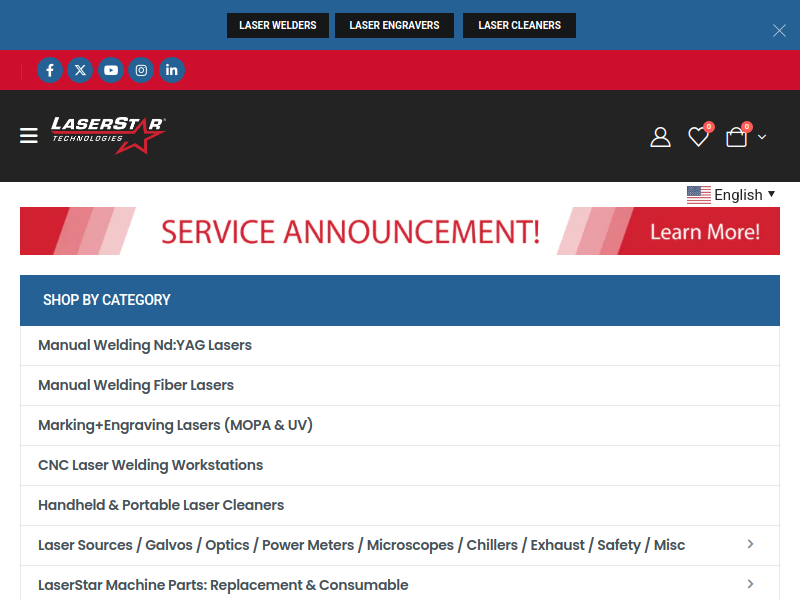Open the Instagram profile icon
Image resolution: width=800 pixels, height=600 pixels.
tap(141, 70)
